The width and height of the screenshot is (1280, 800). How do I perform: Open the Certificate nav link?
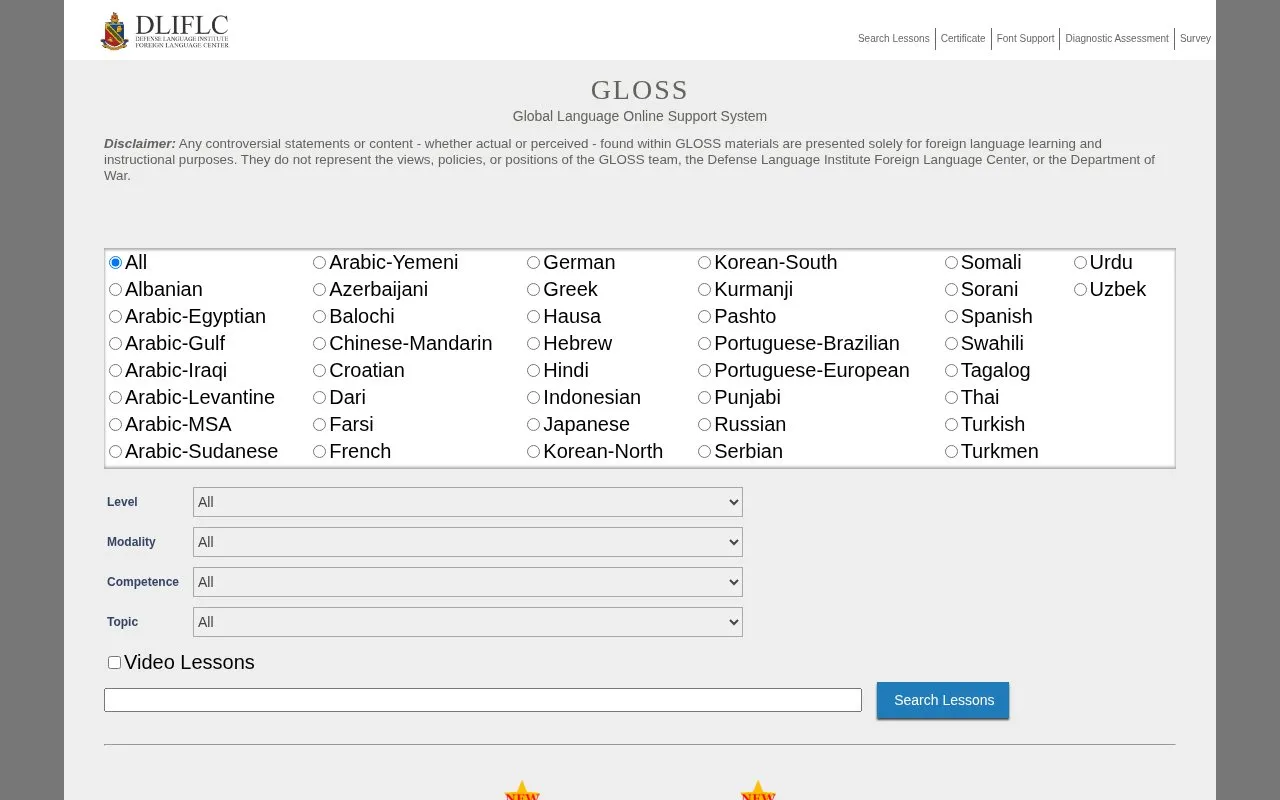coord(963,39)
